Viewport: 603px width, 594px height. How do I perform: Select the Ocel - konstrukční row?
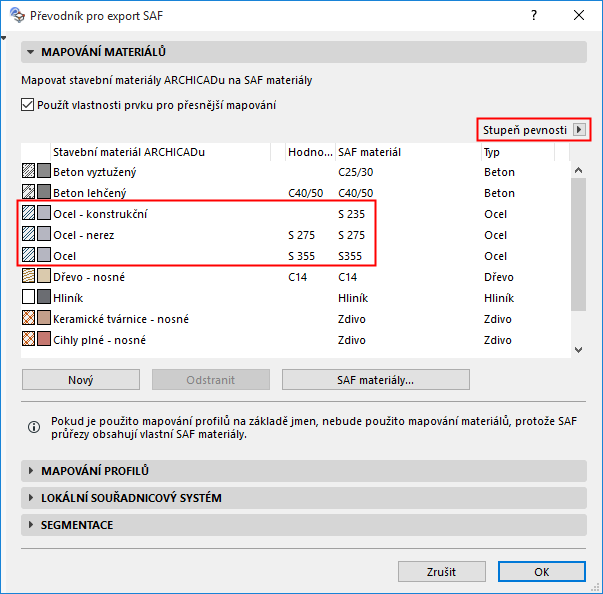point(296,213)
